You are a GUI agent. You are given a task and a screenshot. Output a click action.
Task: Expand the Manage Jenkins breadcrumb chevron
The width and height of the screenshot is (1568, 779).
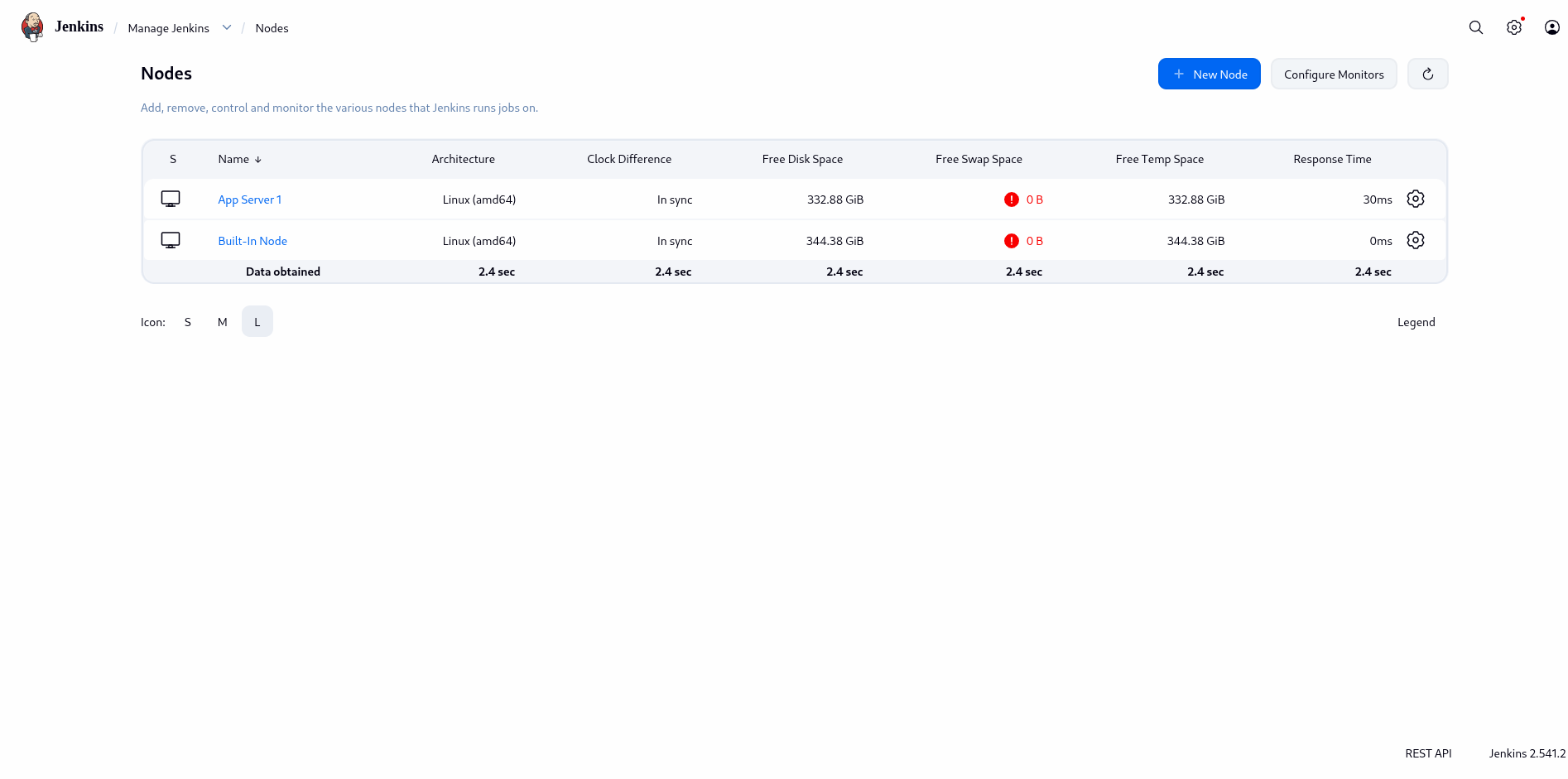pyautogui.click(x=227, y=28)
